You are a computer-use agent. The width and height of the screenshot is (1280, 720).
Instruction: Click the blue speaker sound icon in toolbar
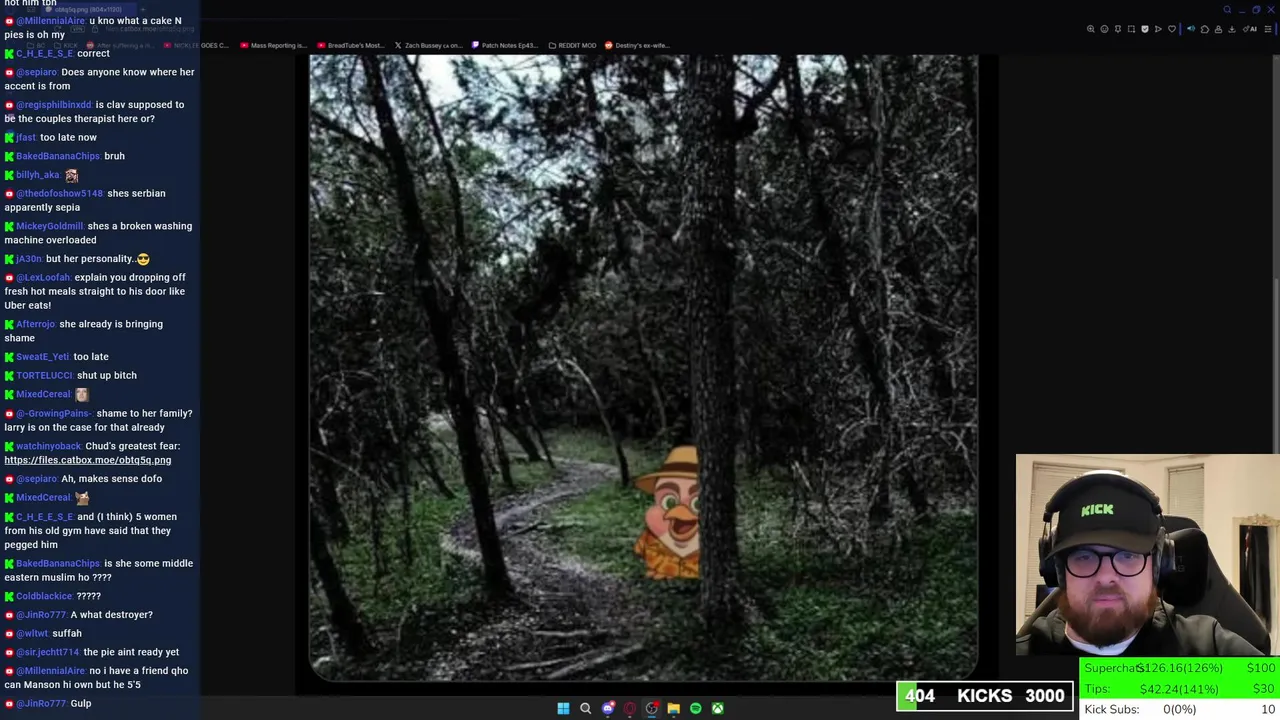tap(1191, 29)
